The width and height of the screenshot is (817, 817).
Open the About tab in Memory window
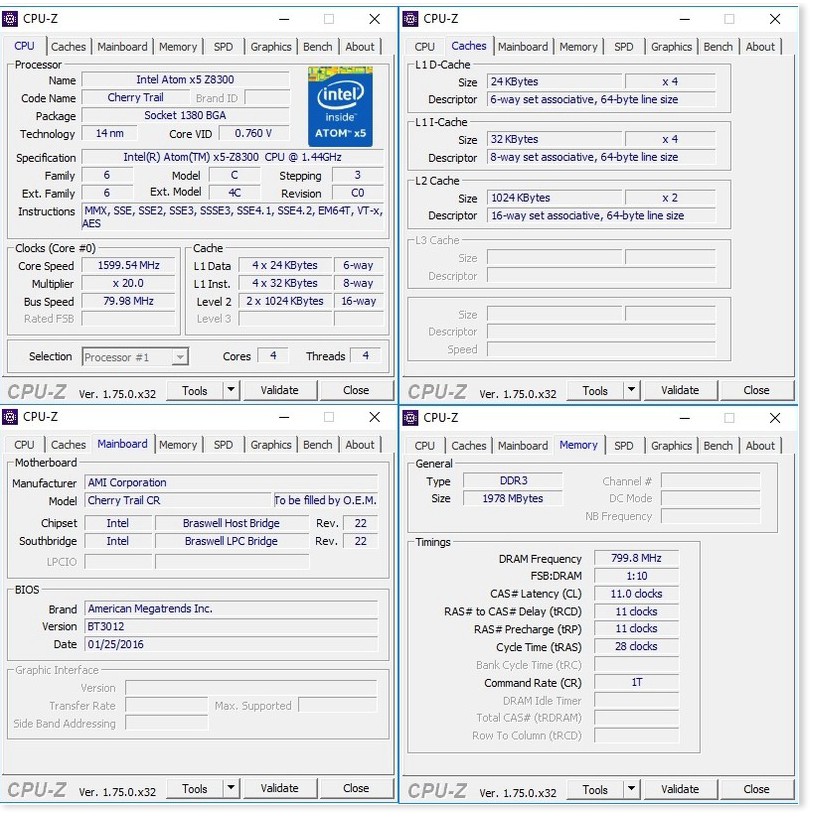coord(760,445)
